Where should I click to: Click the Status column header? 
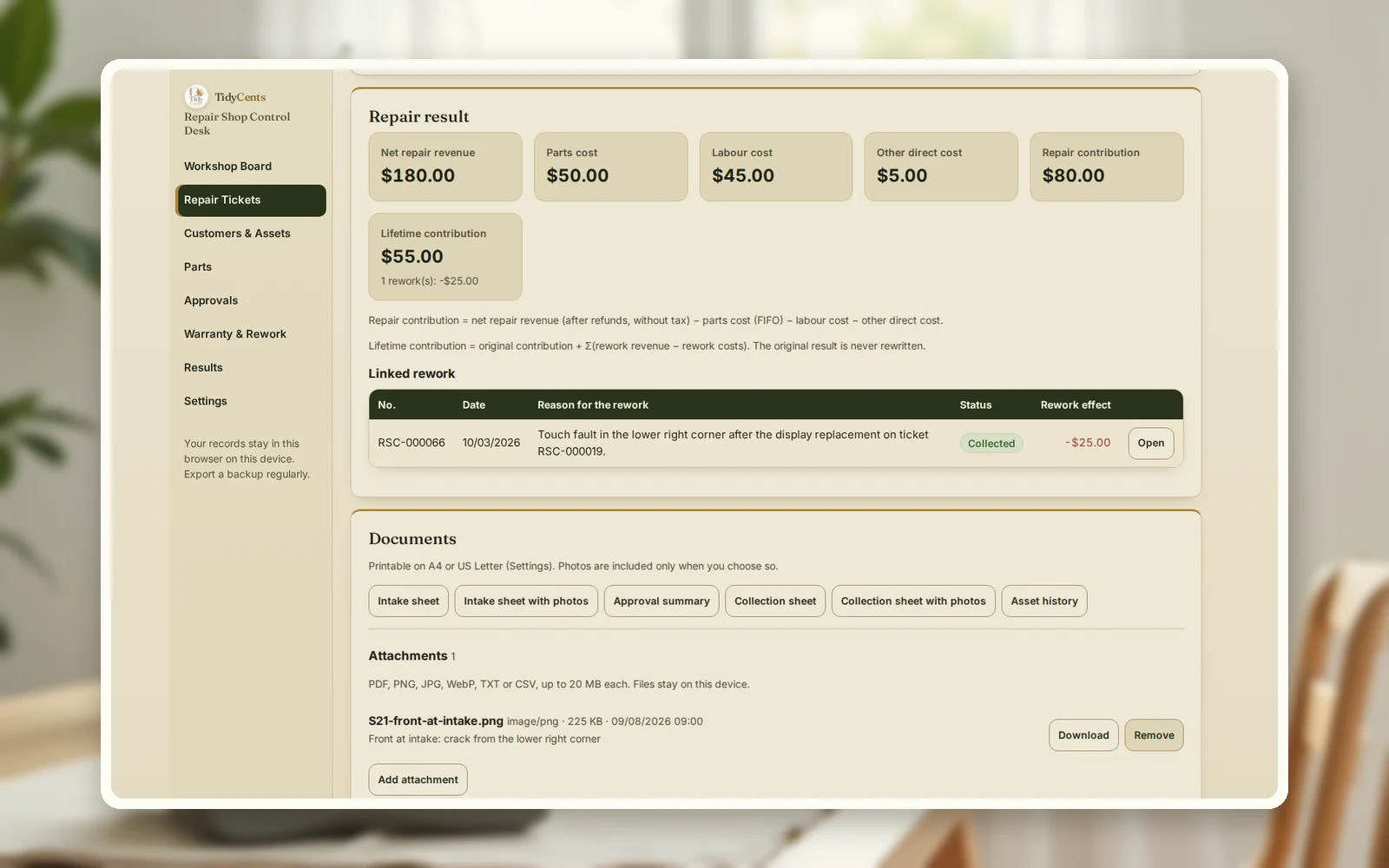(x=976, y=405)
